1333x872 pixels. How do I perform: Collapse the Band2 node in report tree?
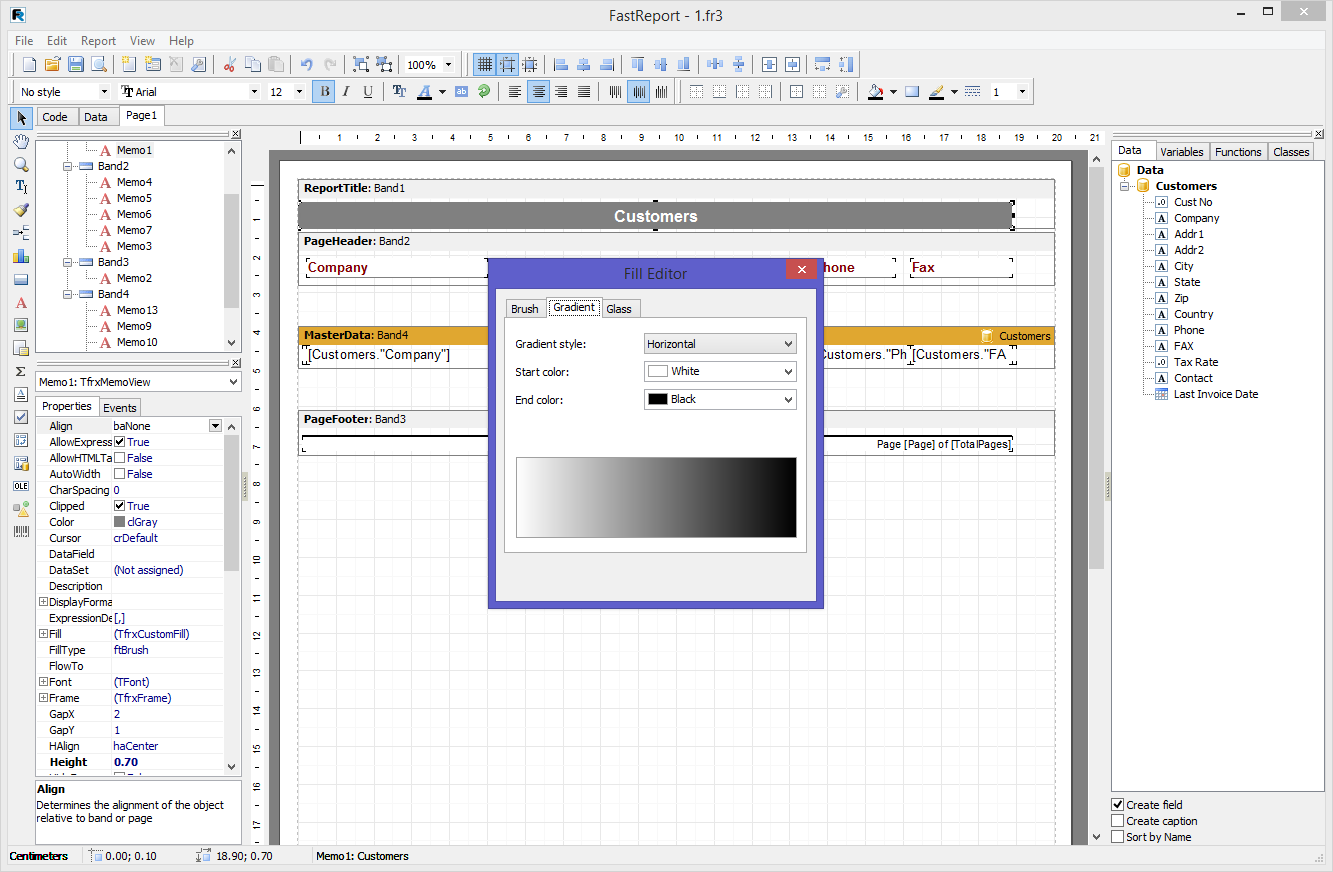(68, 166)
